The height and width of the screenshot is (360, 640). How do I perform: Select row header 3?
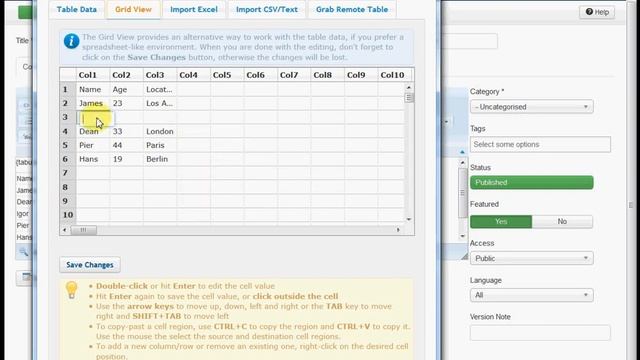(x=68, y=117)
